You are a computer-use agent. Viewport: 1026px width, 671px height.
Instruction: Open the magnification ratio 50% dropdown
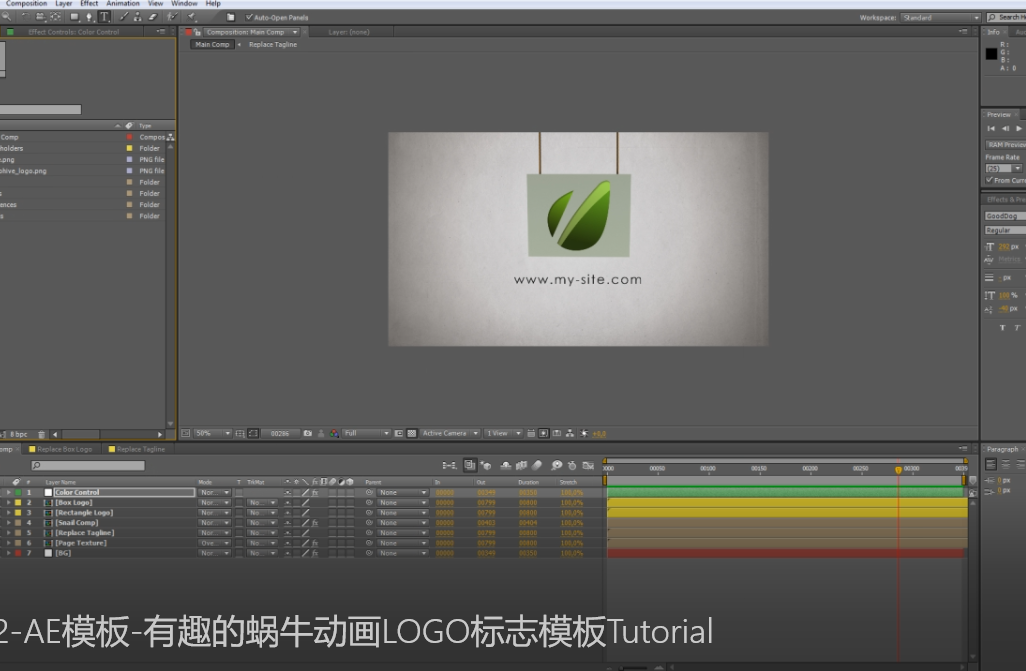click(x=213, y=433)
